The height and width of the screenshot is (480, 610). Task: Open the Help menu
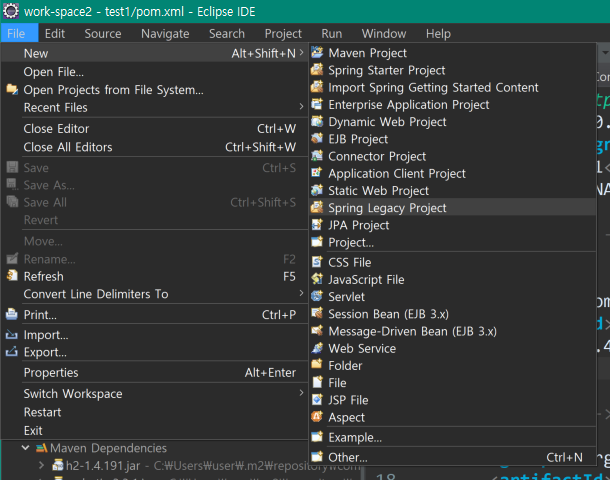tap(438, 33)
